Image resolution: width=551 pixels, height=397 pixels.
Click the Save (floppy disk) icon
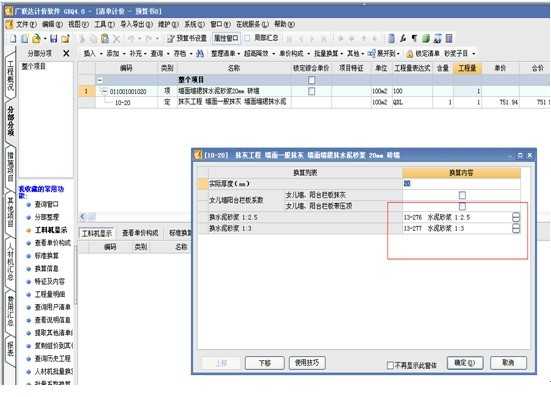[x=53, y=39]
